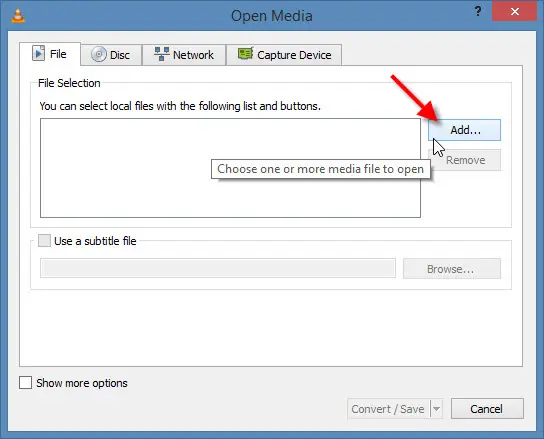
Task: Switch to the File tab
Action: 50,54
